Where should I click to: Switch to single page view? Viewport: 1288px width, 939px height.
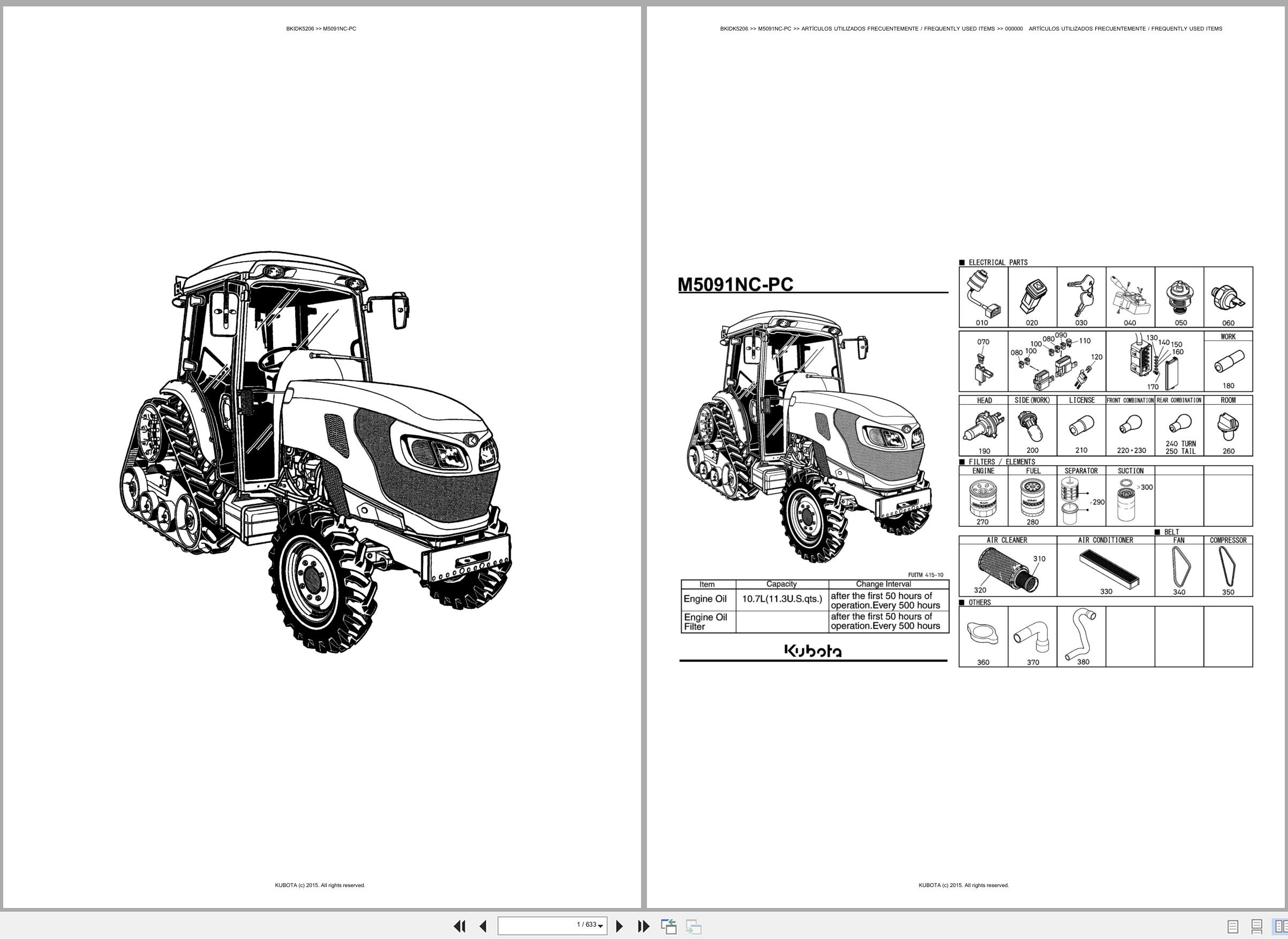pyautogui.click(x=1233, y=927)
